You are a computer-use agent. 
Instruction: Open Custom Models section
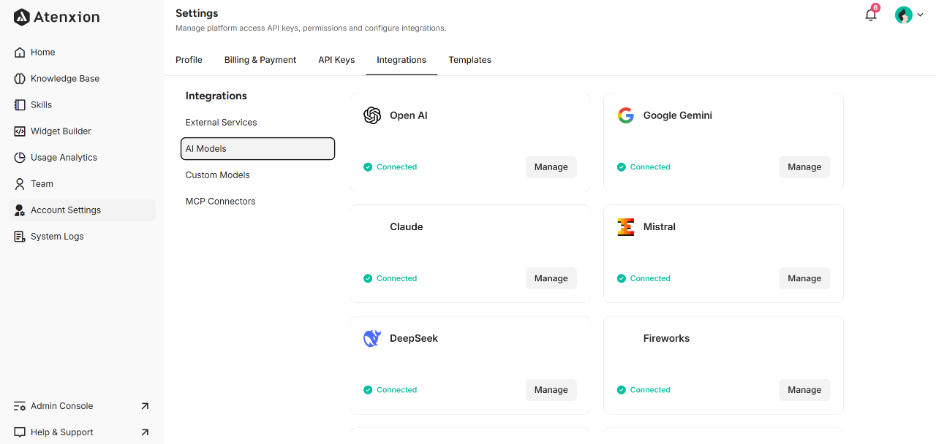coord(257,175)
